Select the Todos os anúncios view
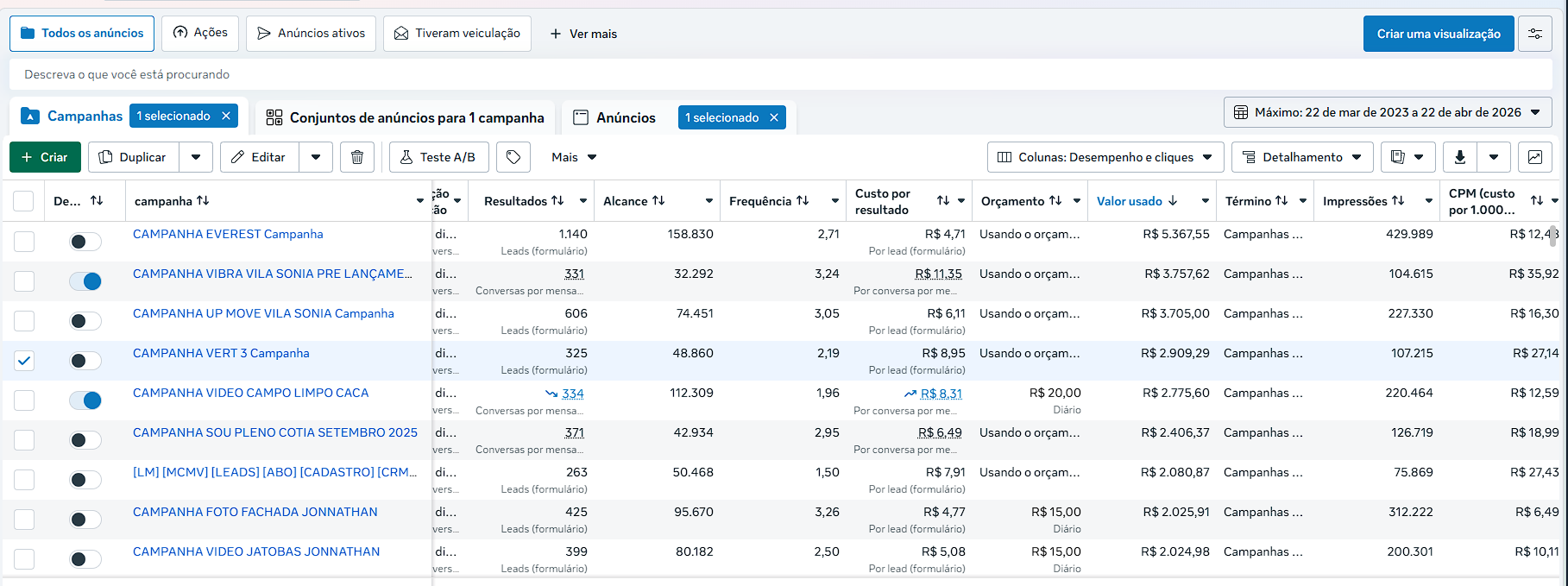 tap(82, 33)
